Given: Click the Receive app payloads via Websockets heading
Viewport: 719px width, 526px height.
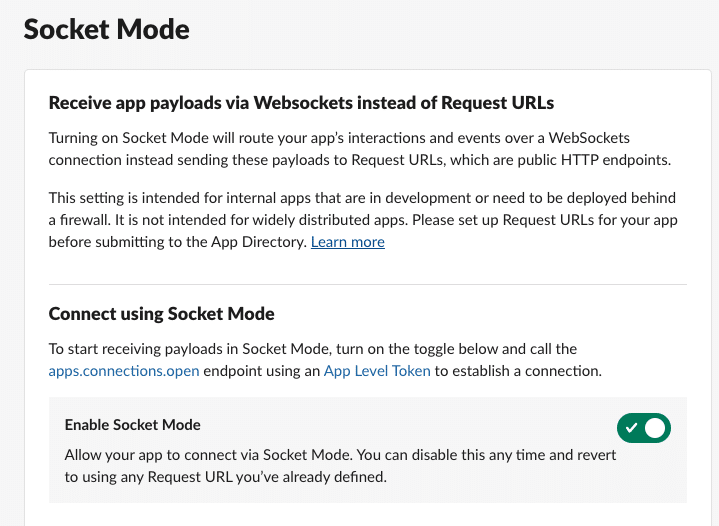Looking at the screenshot, I should 301,103.
